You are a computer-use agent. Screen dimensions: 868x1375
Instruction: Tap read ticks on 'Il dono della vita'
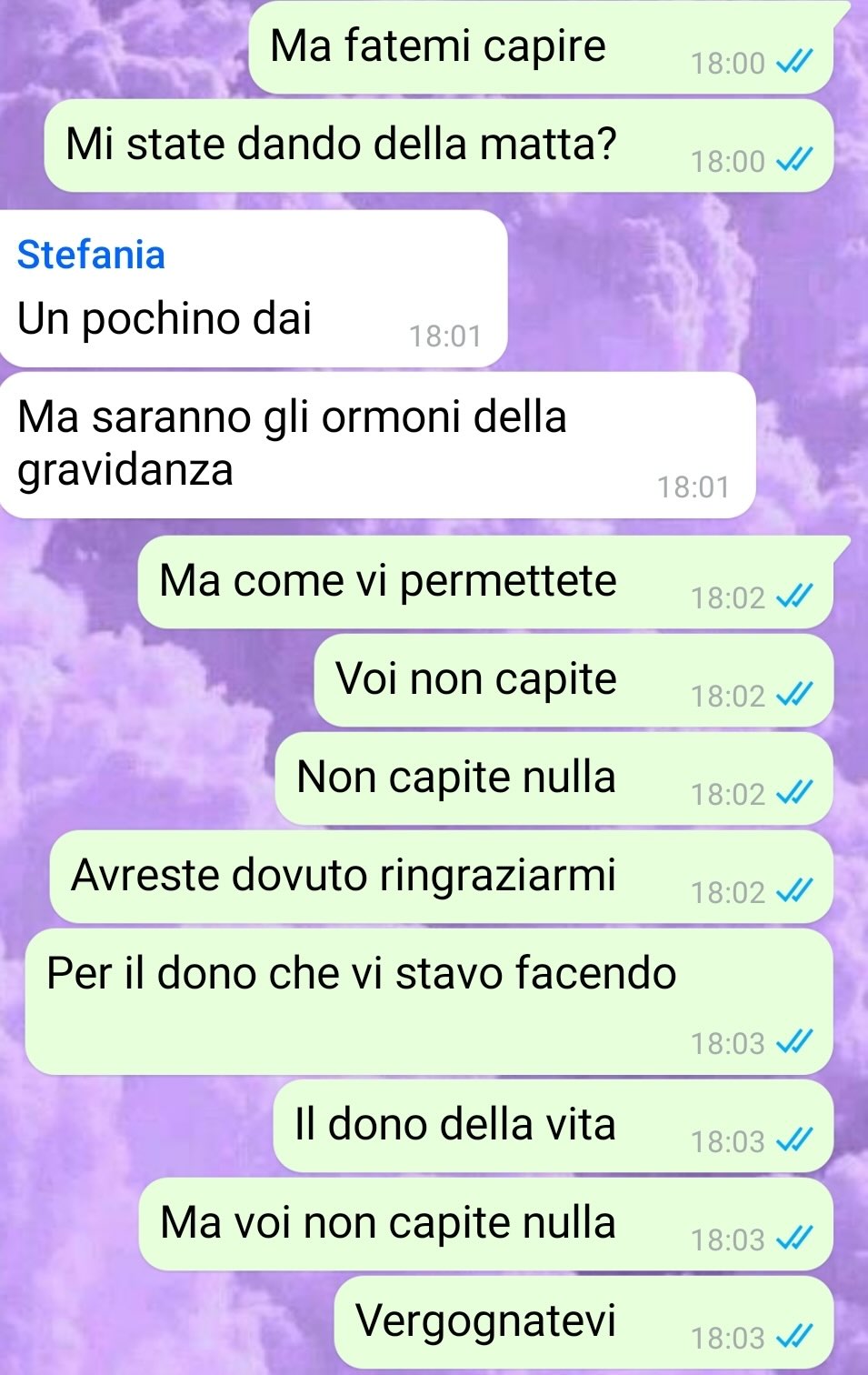click(793, 1140)
